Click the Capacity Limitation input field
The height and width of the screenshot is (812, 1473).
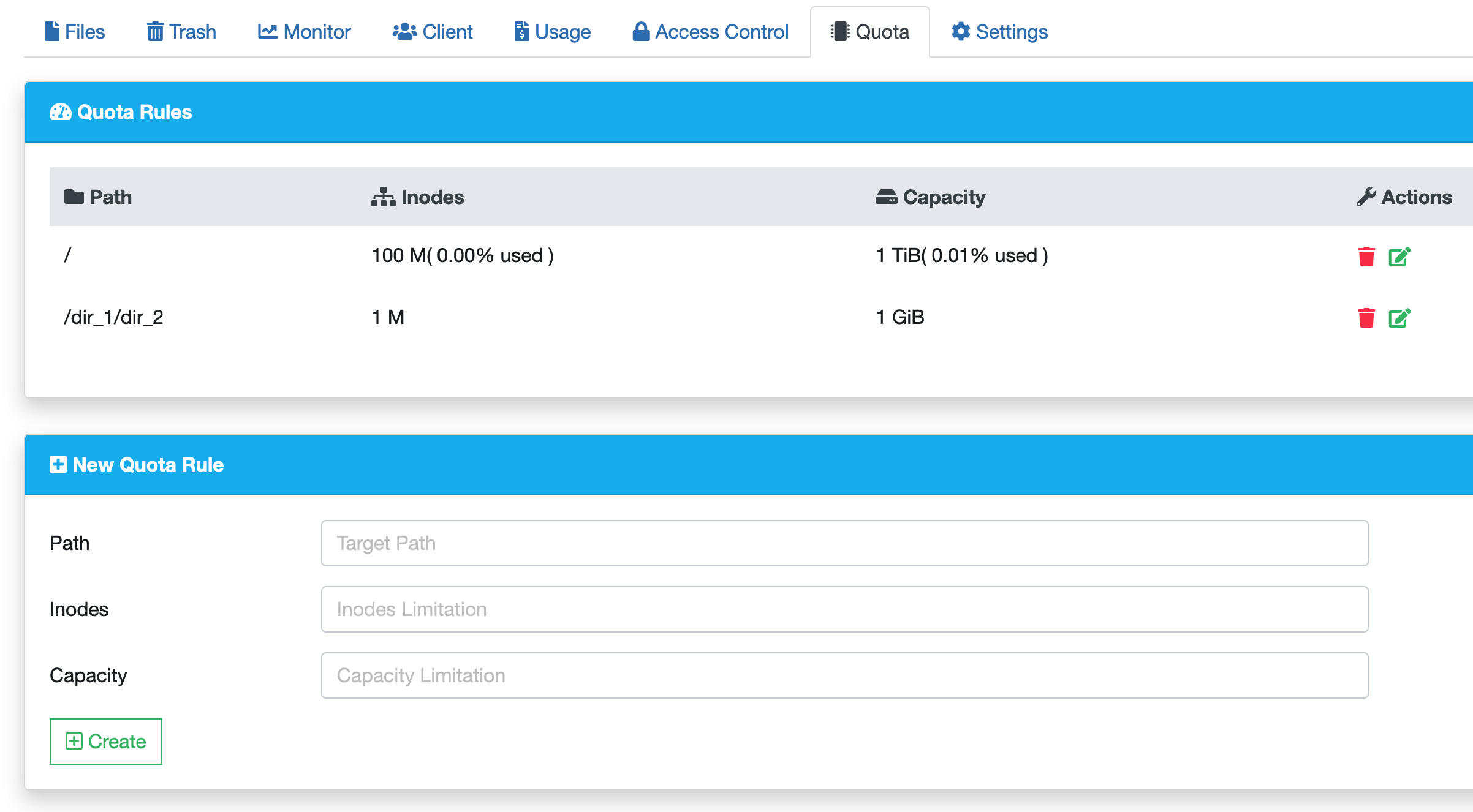[844, 675]
